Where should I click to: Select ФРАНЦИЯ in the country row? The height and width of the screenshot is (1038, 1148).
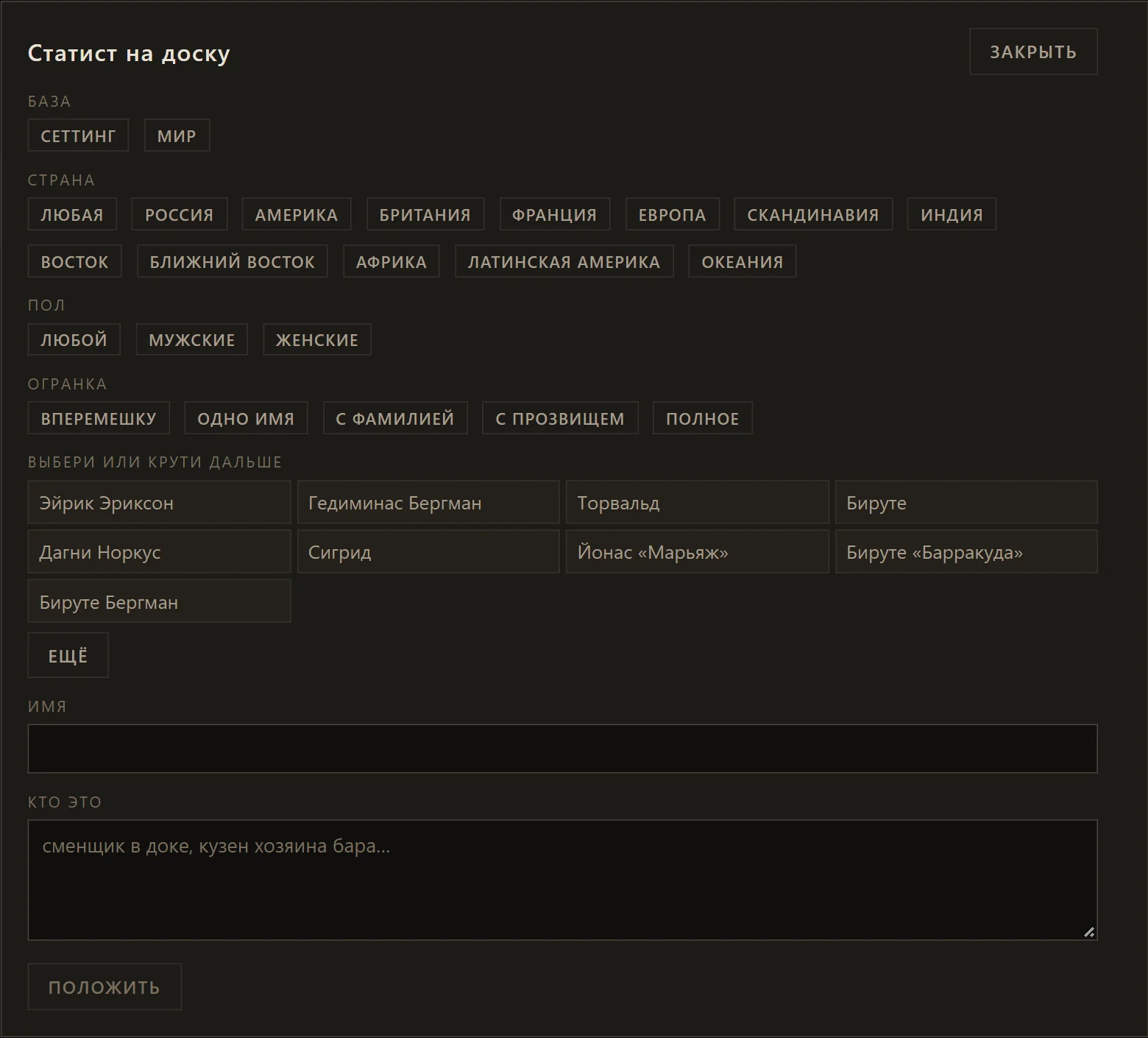(555, 214)
